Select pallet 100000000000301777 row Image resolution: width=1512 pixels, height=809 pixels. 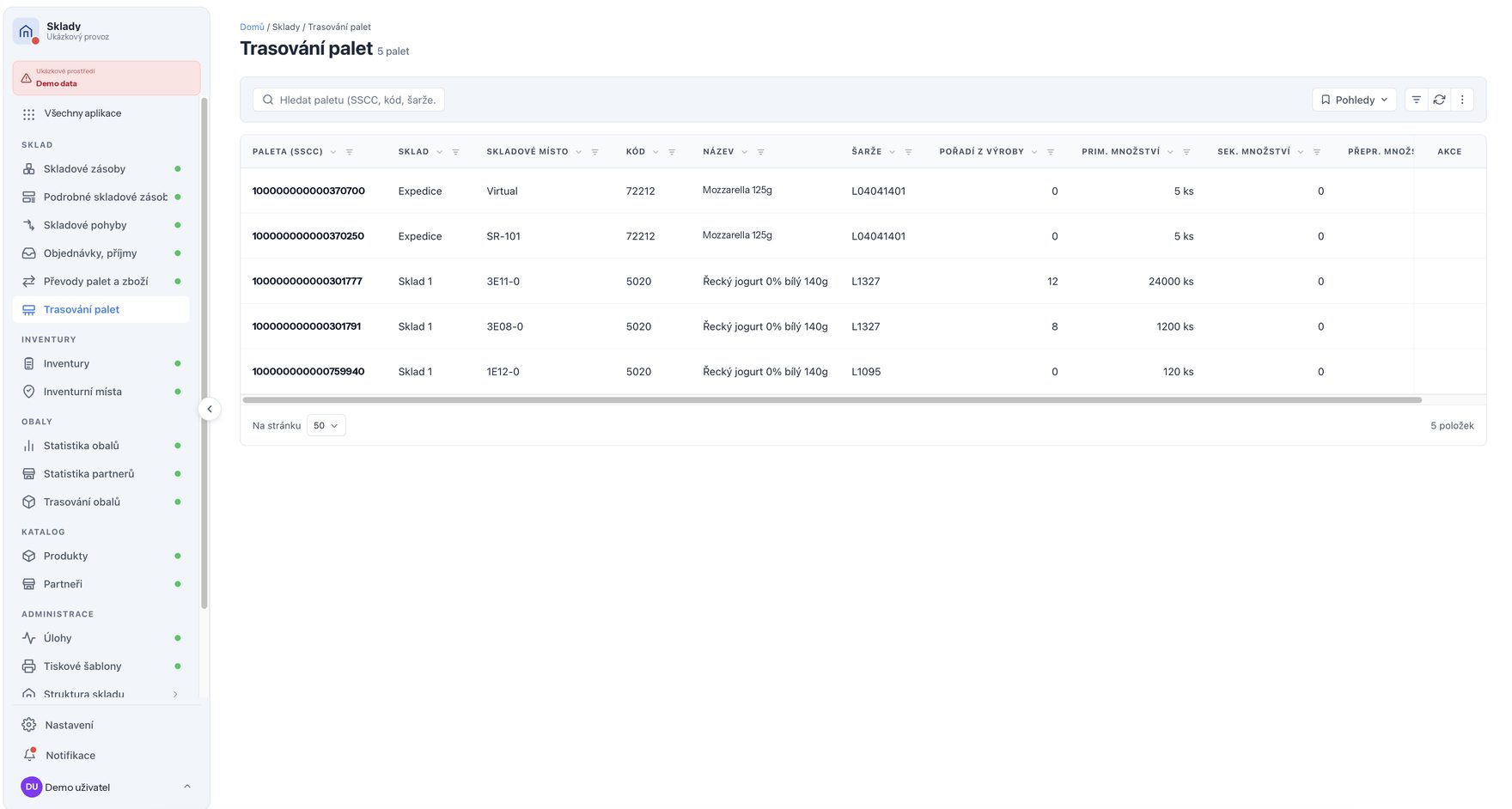863,281
